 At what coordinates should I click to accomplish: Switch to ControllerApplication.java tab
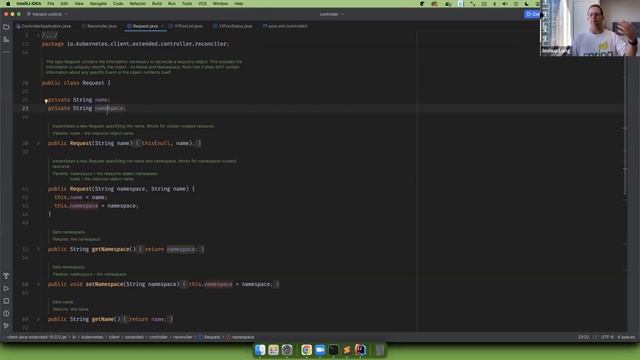pos(43,26)
